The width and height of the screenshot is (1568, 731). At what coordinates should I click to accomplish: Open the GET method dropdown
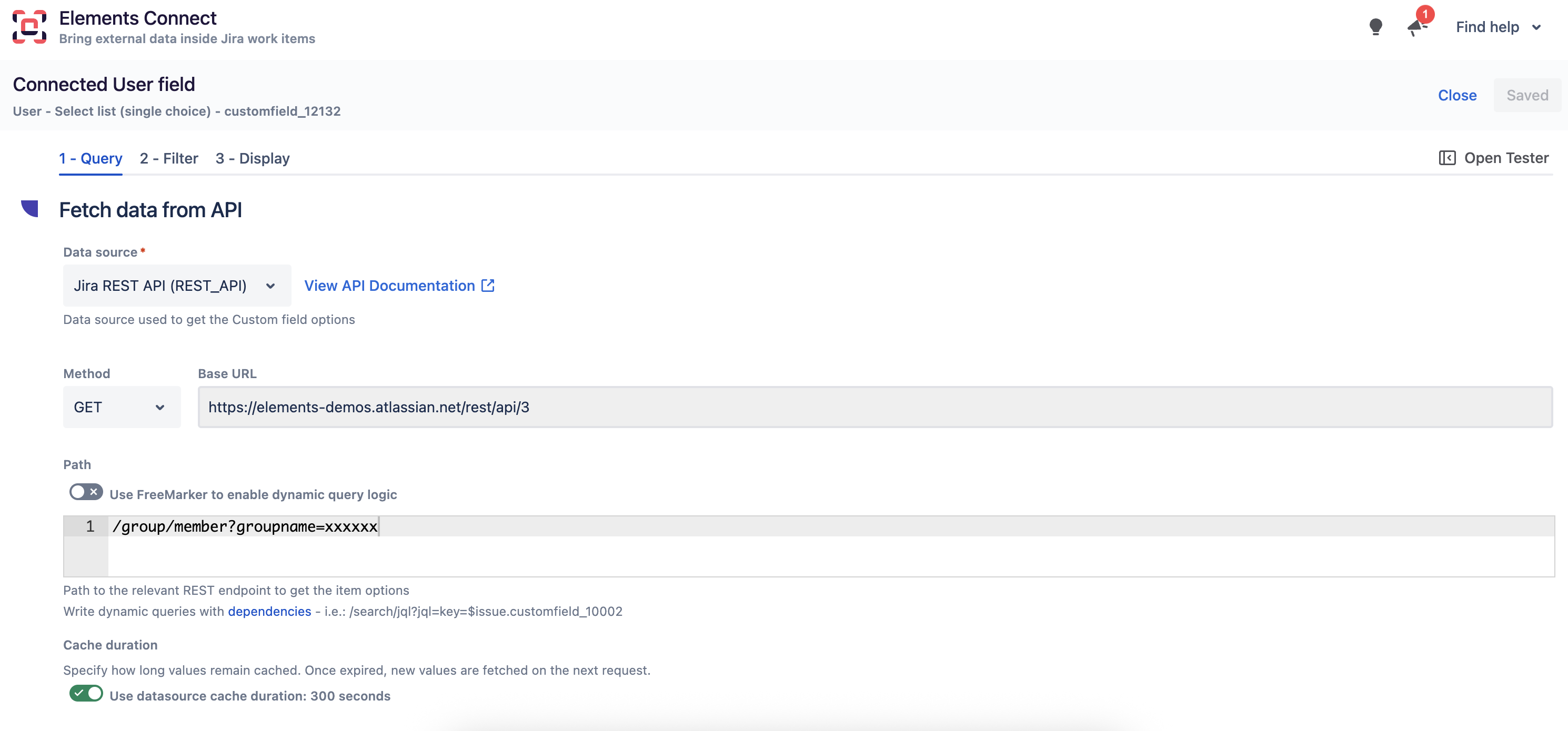pyautogui.click(x=122, y=407)
